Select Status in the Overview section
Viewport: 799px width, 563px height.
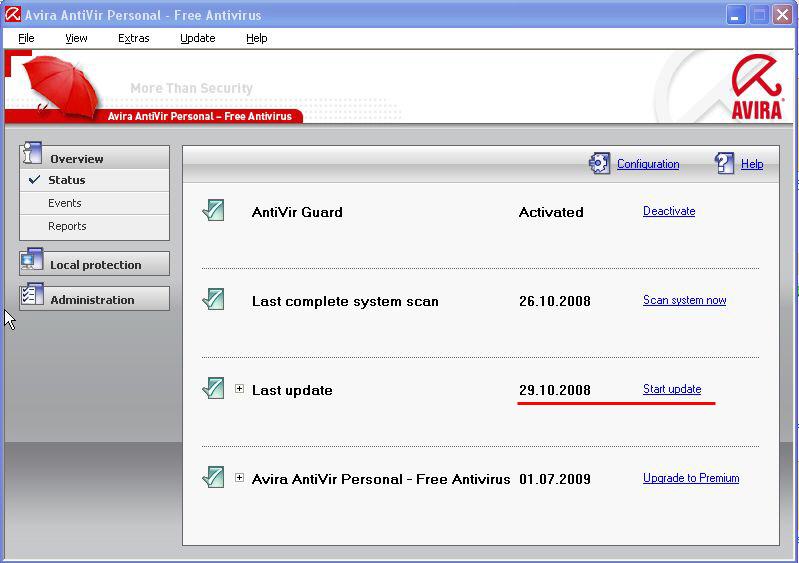pos(94,180)
